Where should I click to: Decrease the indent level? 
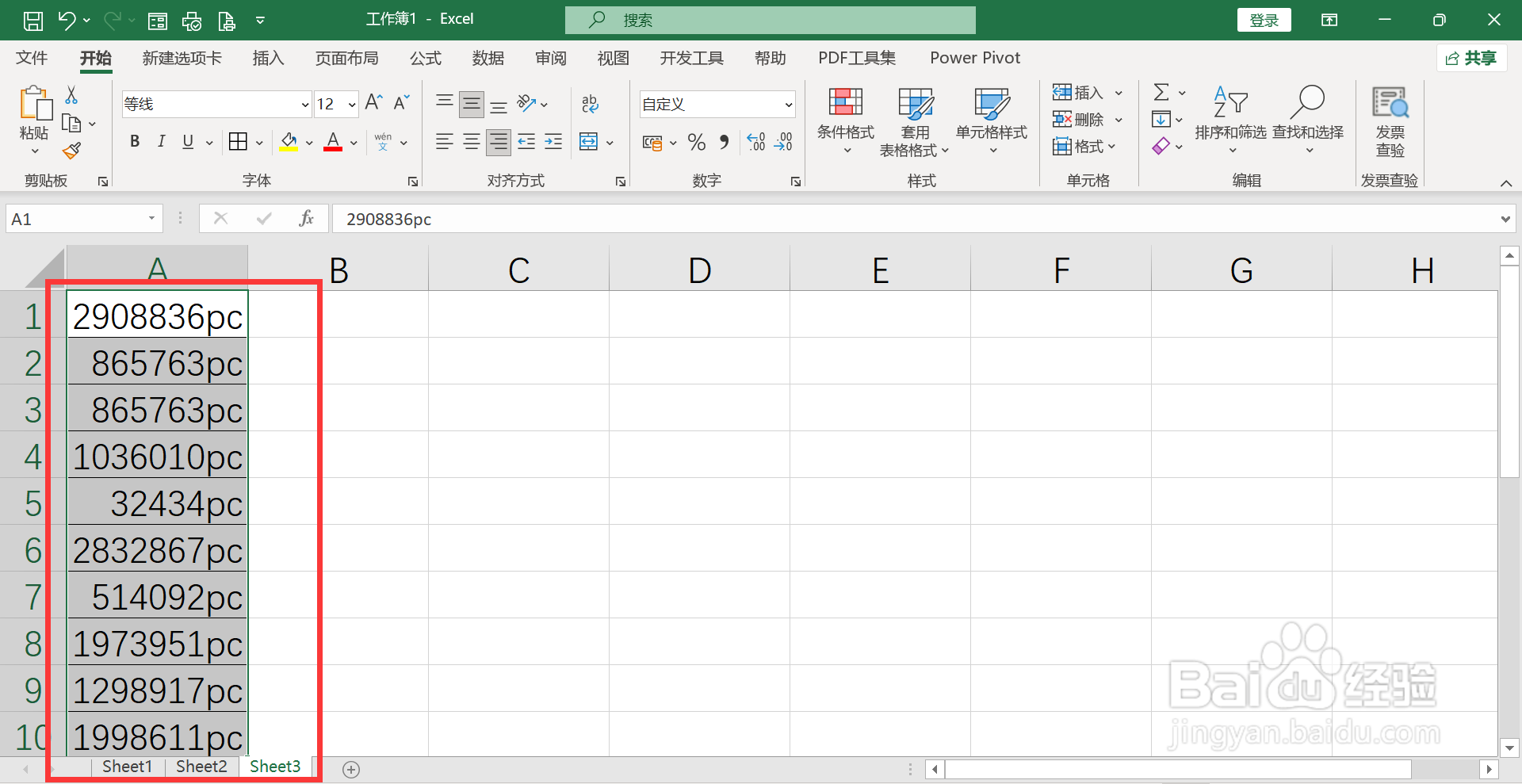pos(526,142)
